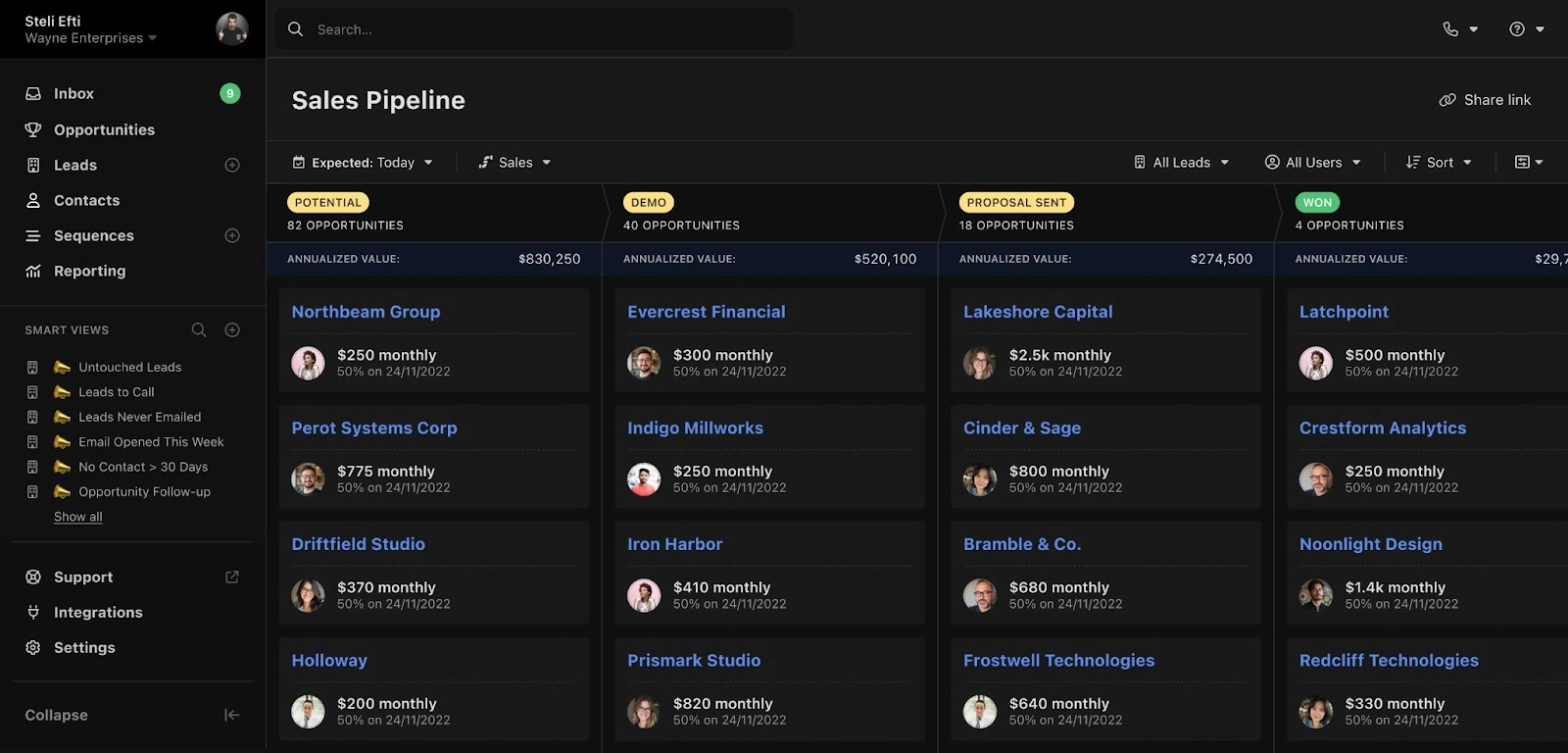The width and height of the screenshot is (1568, 753).
Task: Open Reporting in the sidebar
Action: 89,271
